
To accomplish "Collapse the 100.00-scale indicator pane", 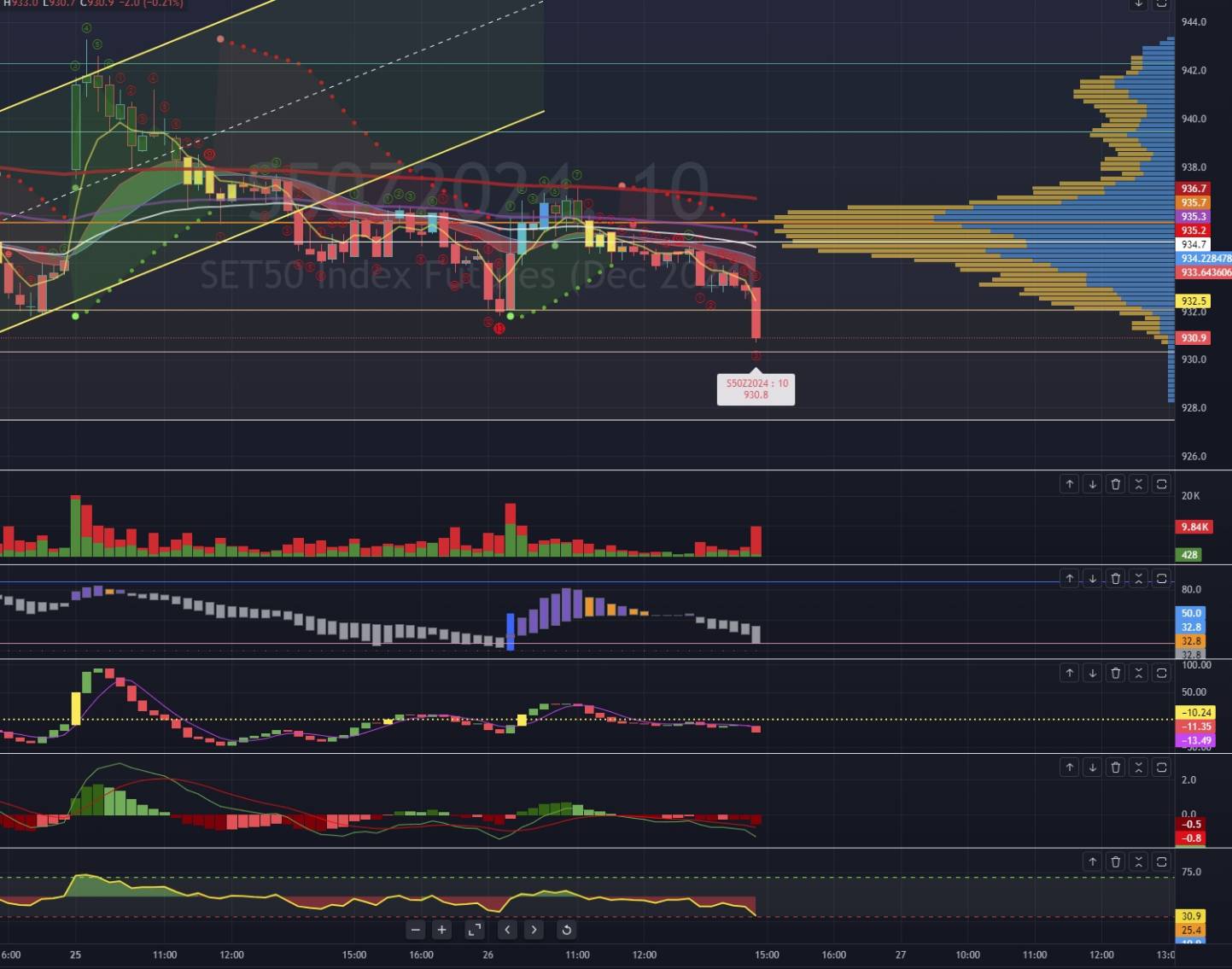I will 1139,674.
